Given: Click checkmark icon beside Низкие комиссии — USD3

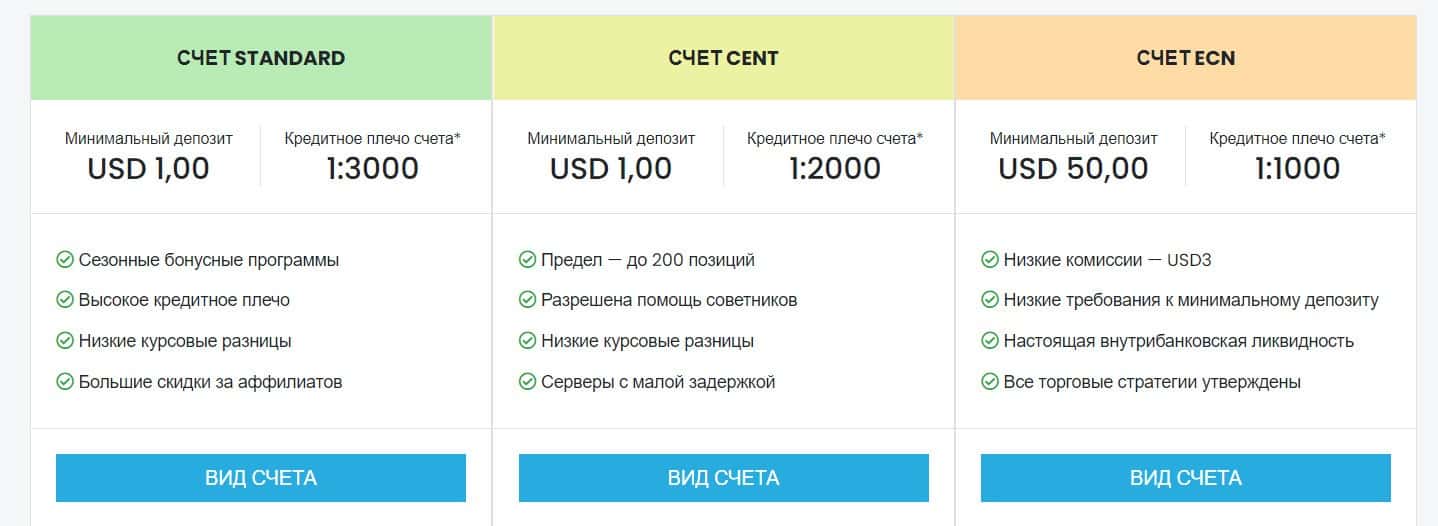Looking at the screenshot, I should 990,260.
